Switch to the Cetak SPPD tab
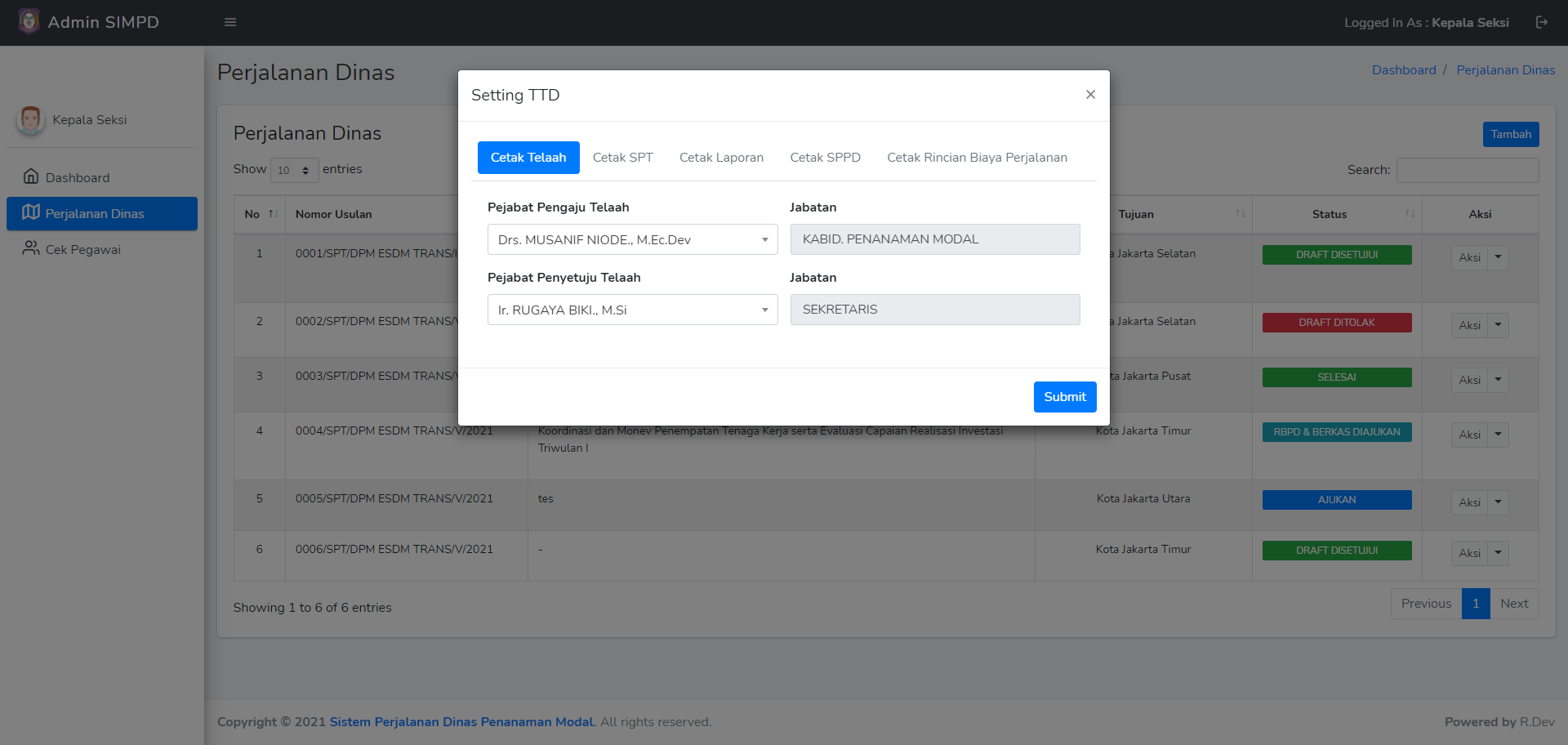Viewport: 1568px width, 745px height. (825, 157)
